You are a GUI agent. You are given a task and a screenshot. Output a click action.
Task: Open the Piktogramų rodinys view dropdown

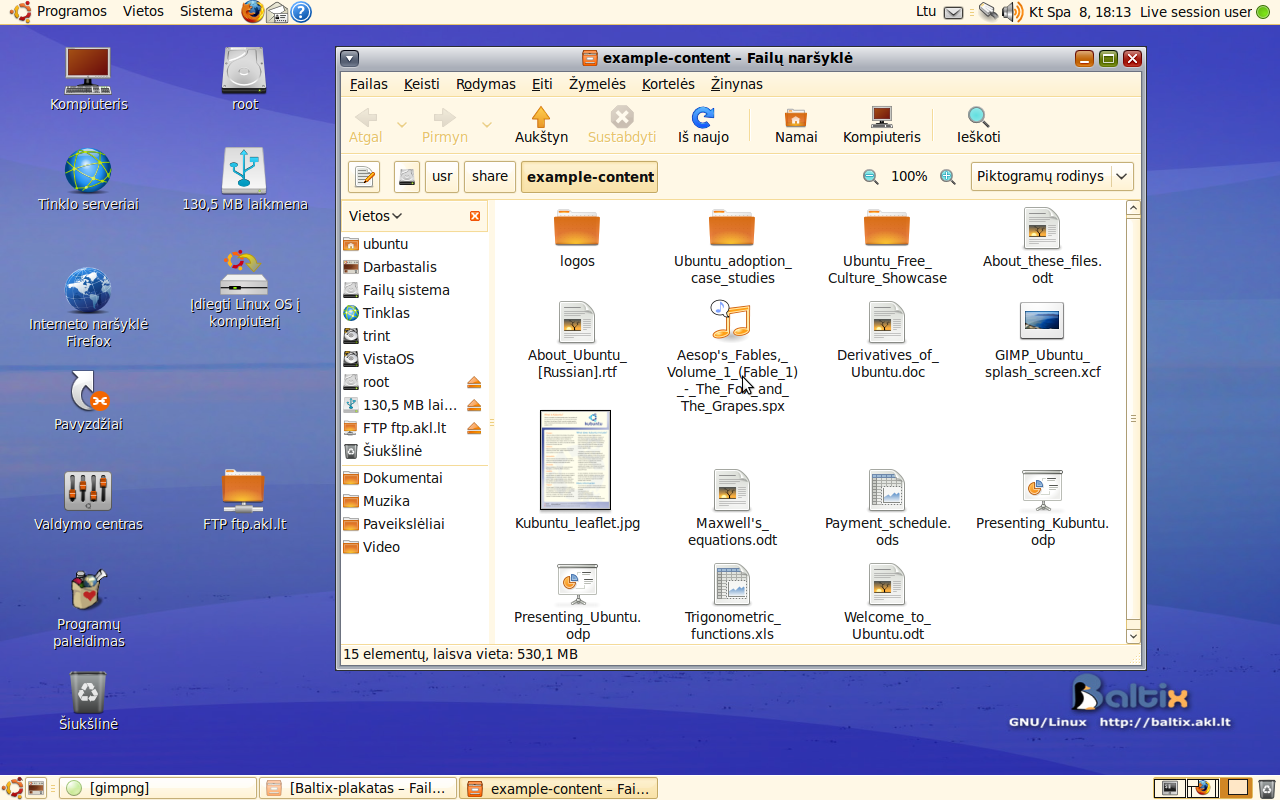[x=1051, y=177]
